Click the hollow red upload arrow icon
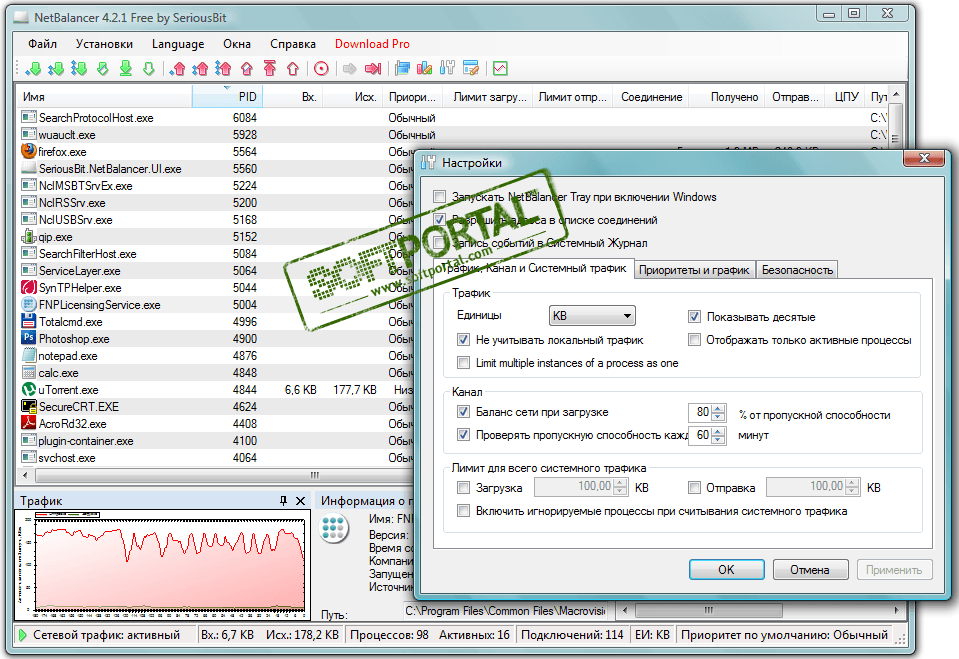This screenshot has height=659, width=959. (x=293, y=69)
